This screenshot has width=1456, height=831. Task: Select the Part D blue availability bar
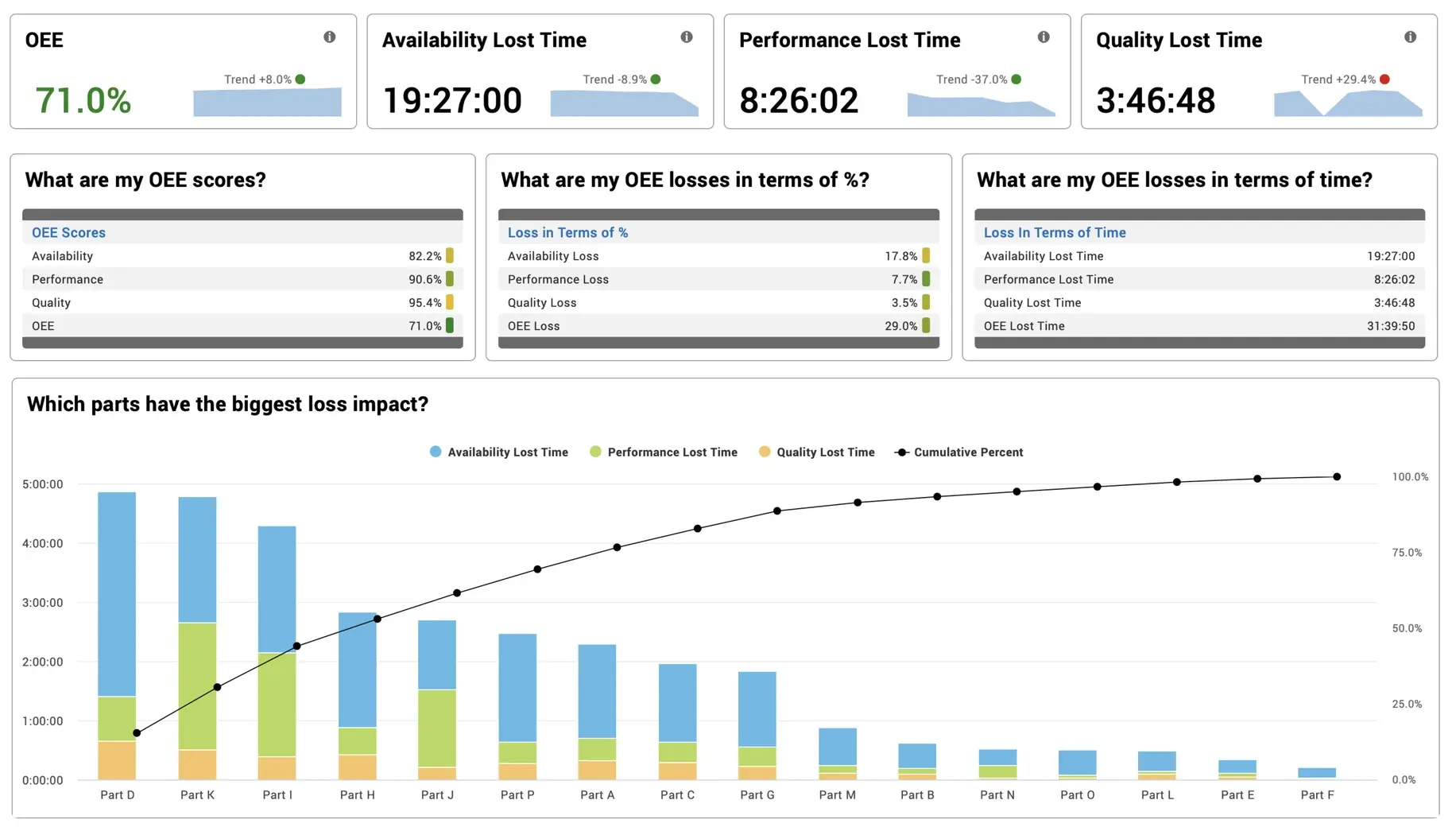[117, 594]
